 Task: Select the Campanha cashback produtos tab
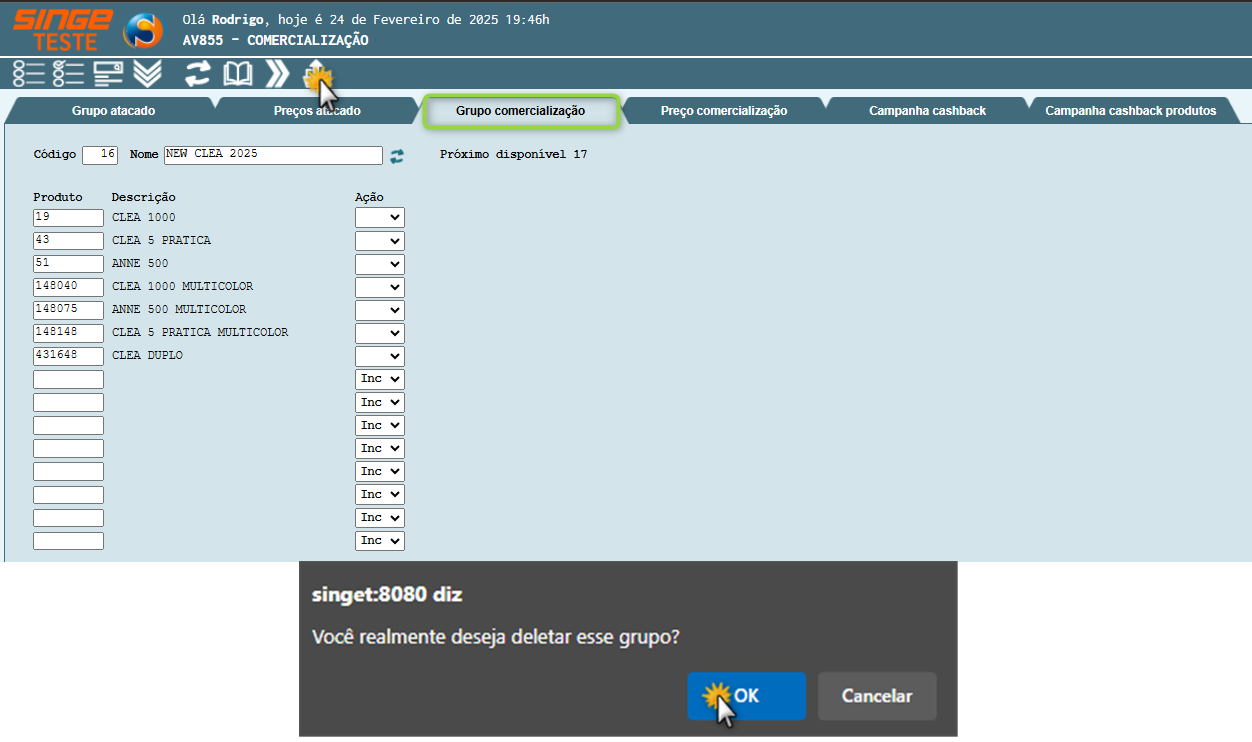[1130, 111]
